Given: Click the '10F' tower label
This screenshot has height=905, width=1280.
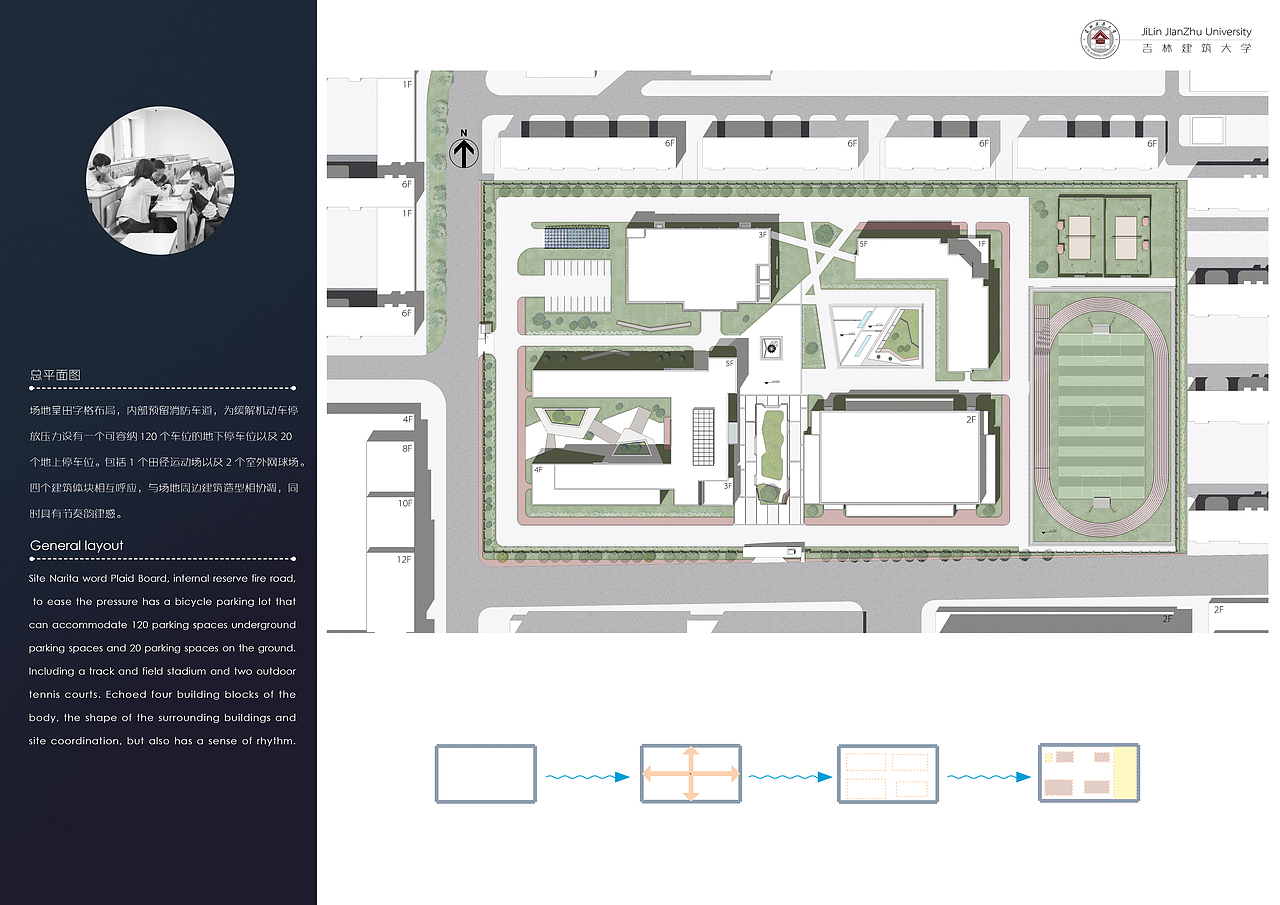Looking at the screenshot, I should 405,503.
